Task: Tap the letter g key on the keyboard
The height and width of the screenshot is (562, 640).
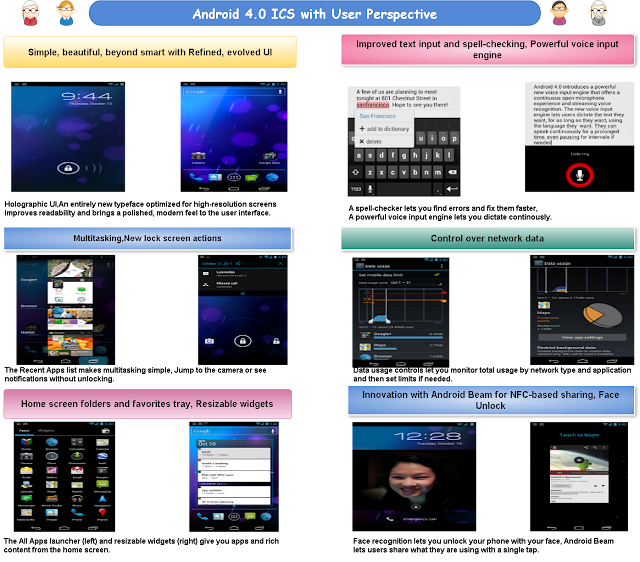Action: coord(404,155)
